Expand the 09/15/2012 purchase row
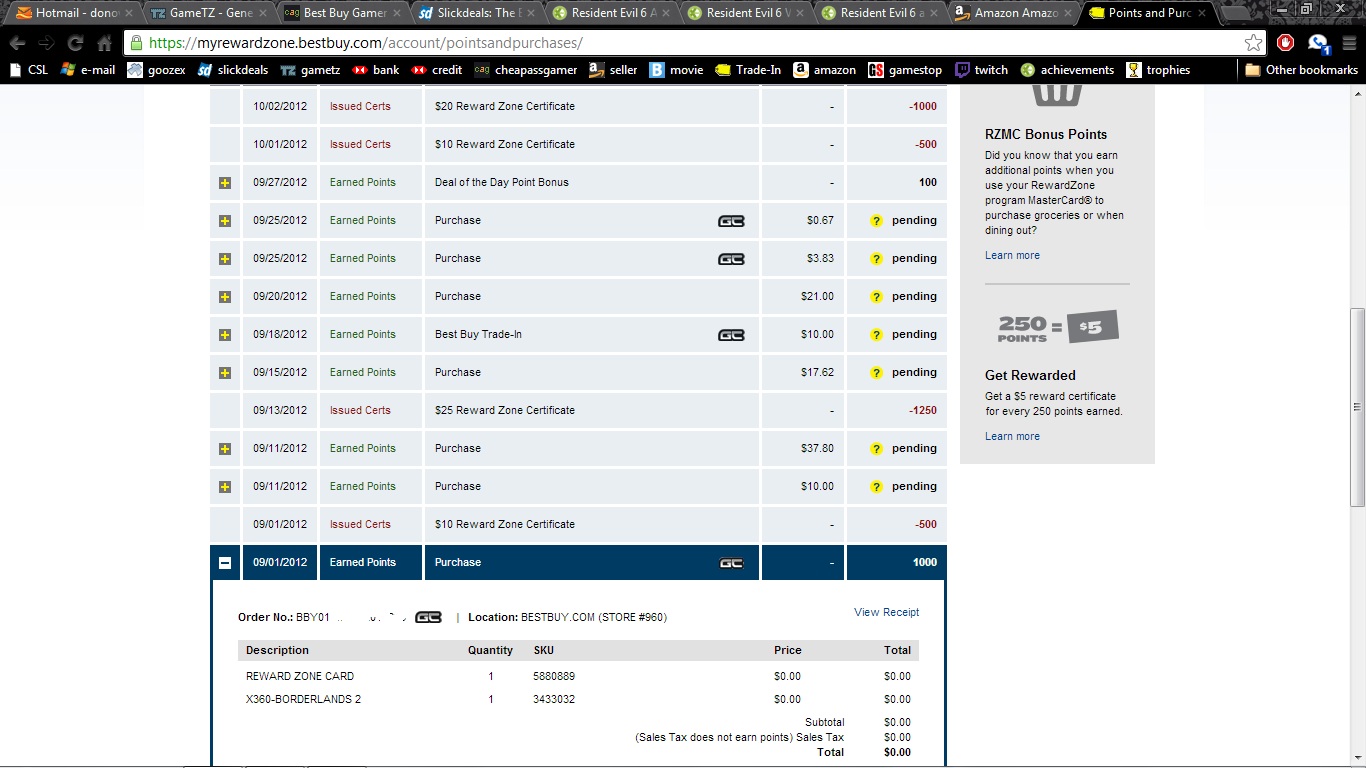Image resolution: width=1366 pixels, height=768 pixels. pyautogui.click(x=225, y=373)
